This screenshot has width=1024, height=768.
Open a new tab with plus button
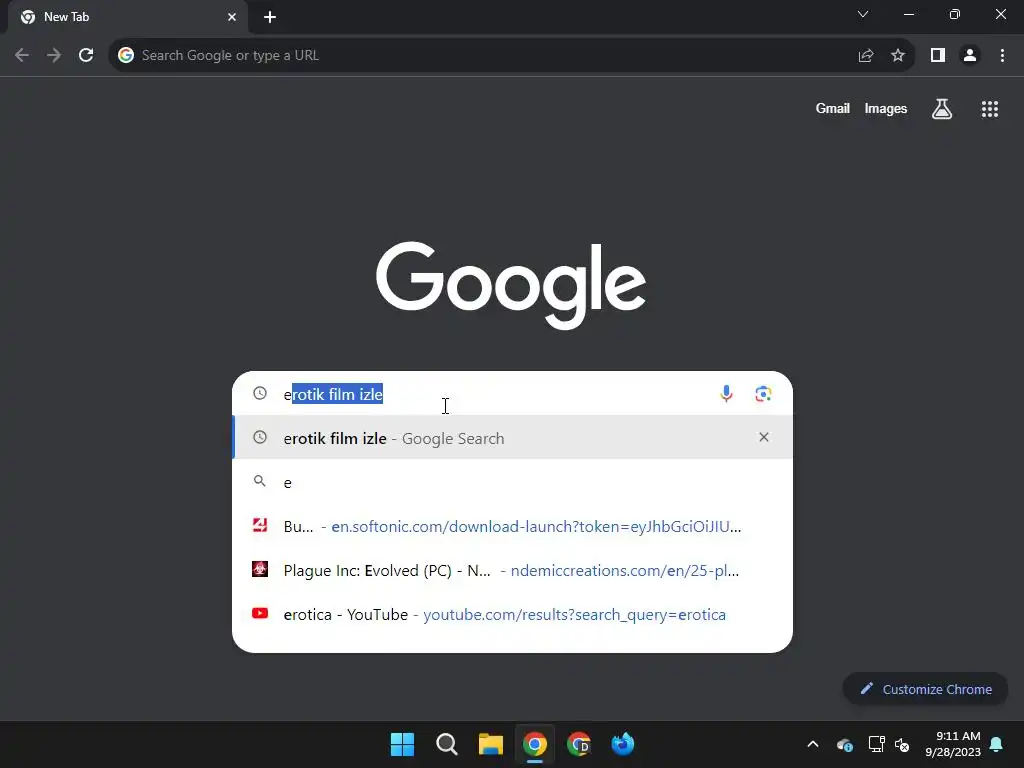click(270, 17)
